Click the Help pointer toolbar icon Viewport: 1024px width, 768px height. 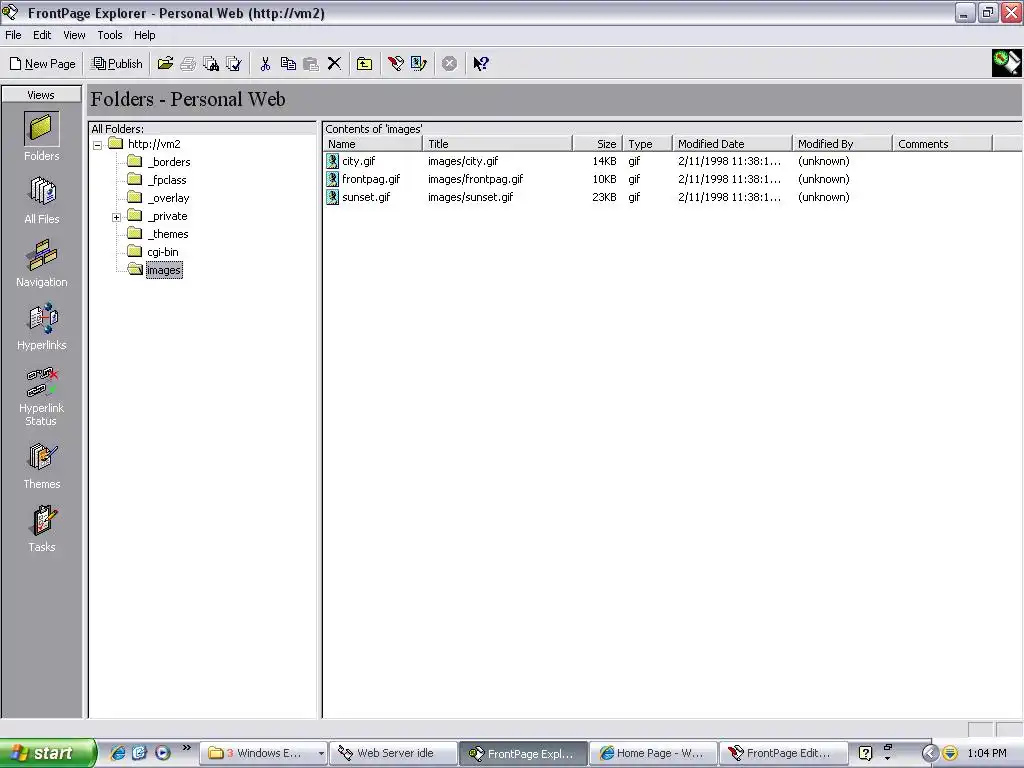[x=481, y=63]
